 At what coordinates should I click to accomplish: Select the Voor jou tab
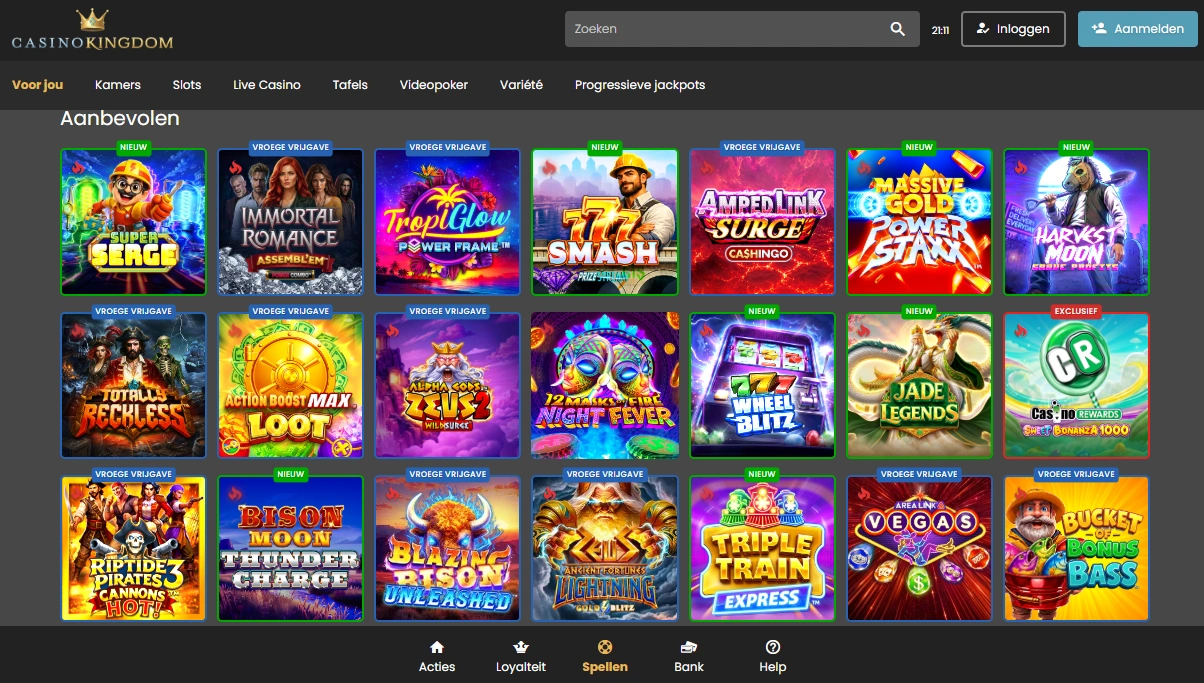pos(37,85)
